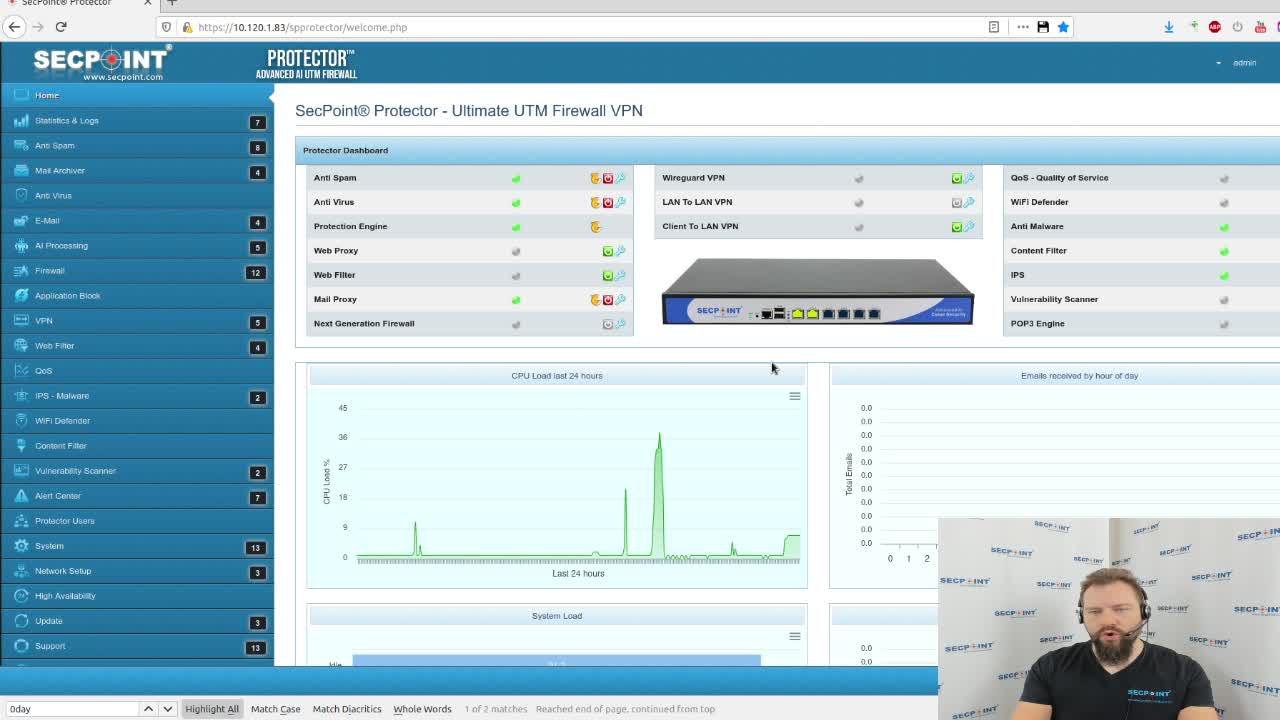Click the browser reload button
Screen dimensions: 1280x720
point(61,27)
